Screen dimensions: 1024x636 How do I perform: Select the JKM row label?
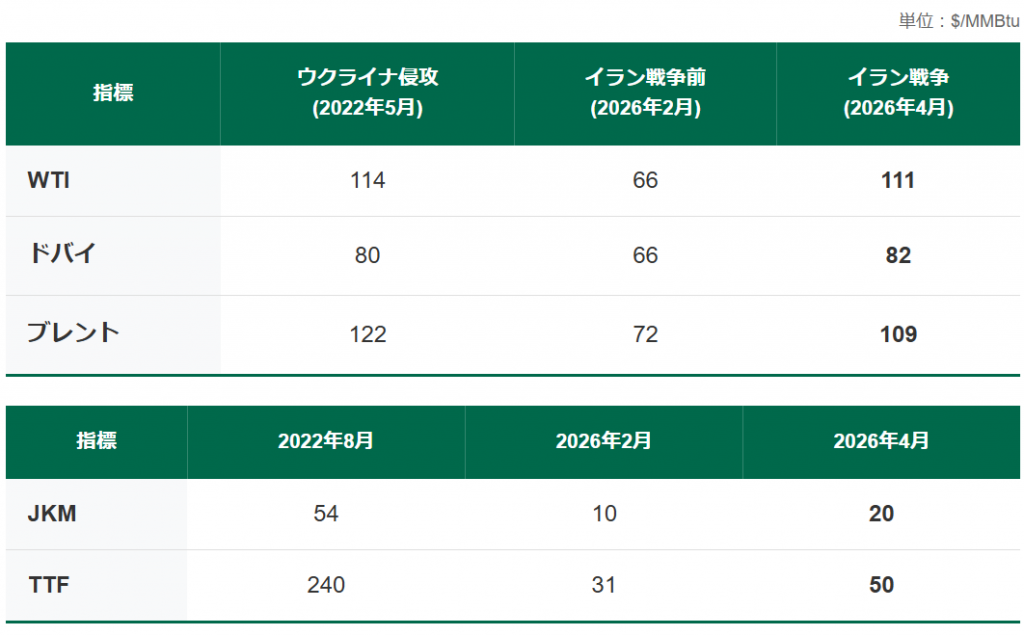coord(52,514)
